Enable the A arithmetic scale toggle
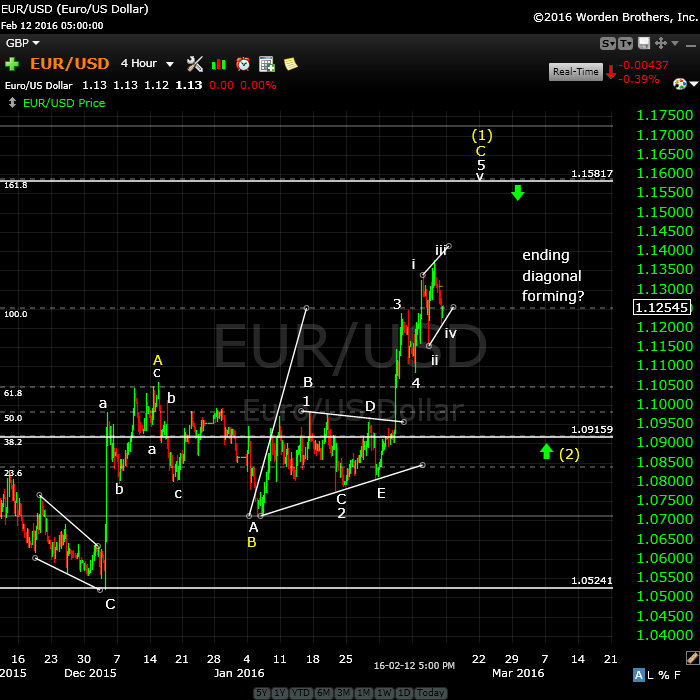The width and height of the screenshot is (700, 700). point(639,675)
